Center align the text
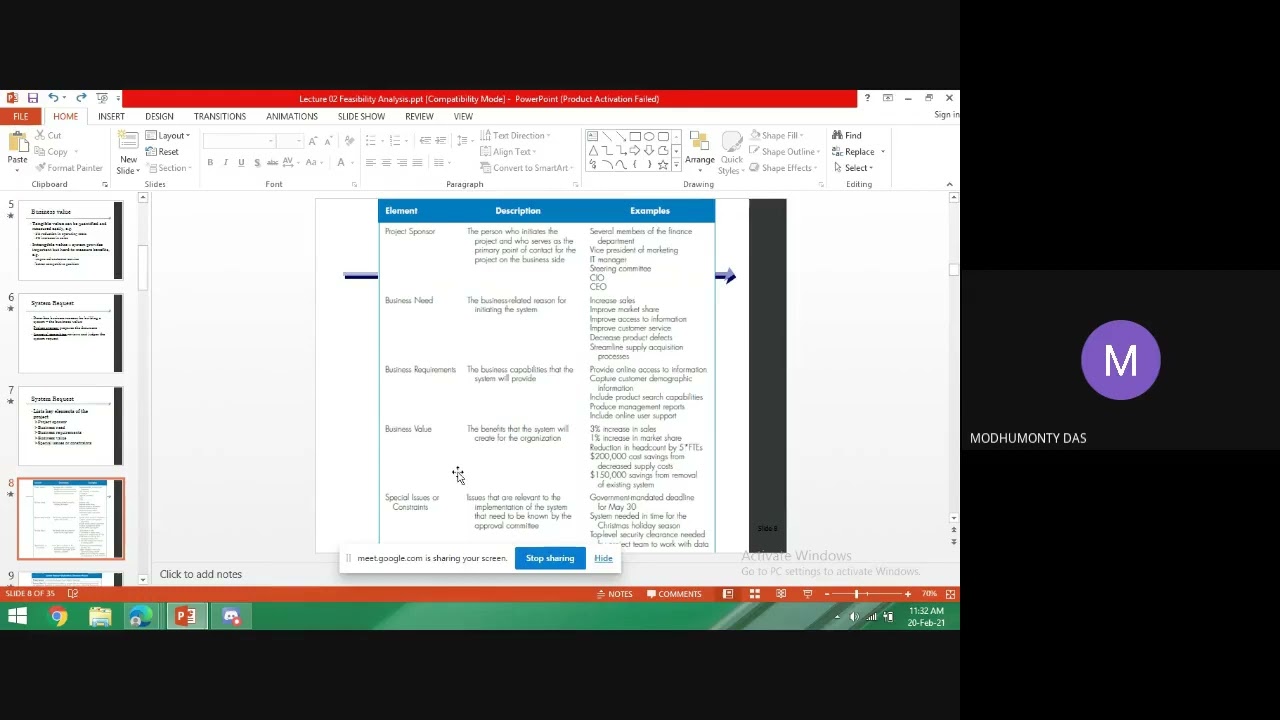 [386, 163]
